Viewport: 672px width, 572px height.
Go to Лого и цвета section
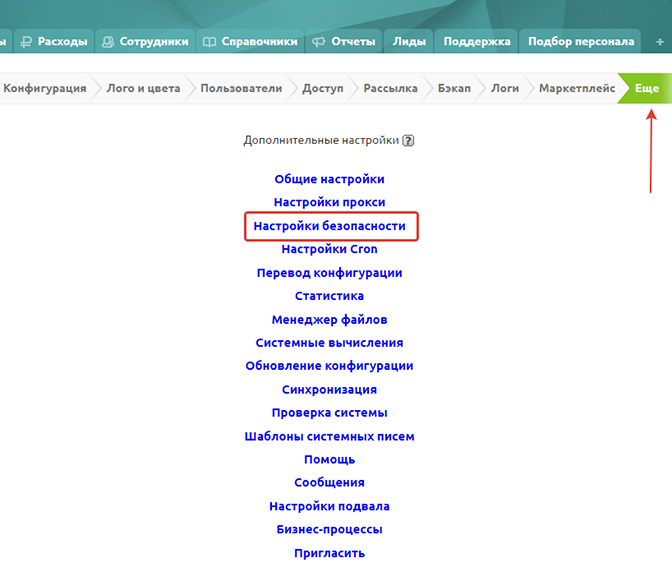pyautogui.click(x=143, y=88)
